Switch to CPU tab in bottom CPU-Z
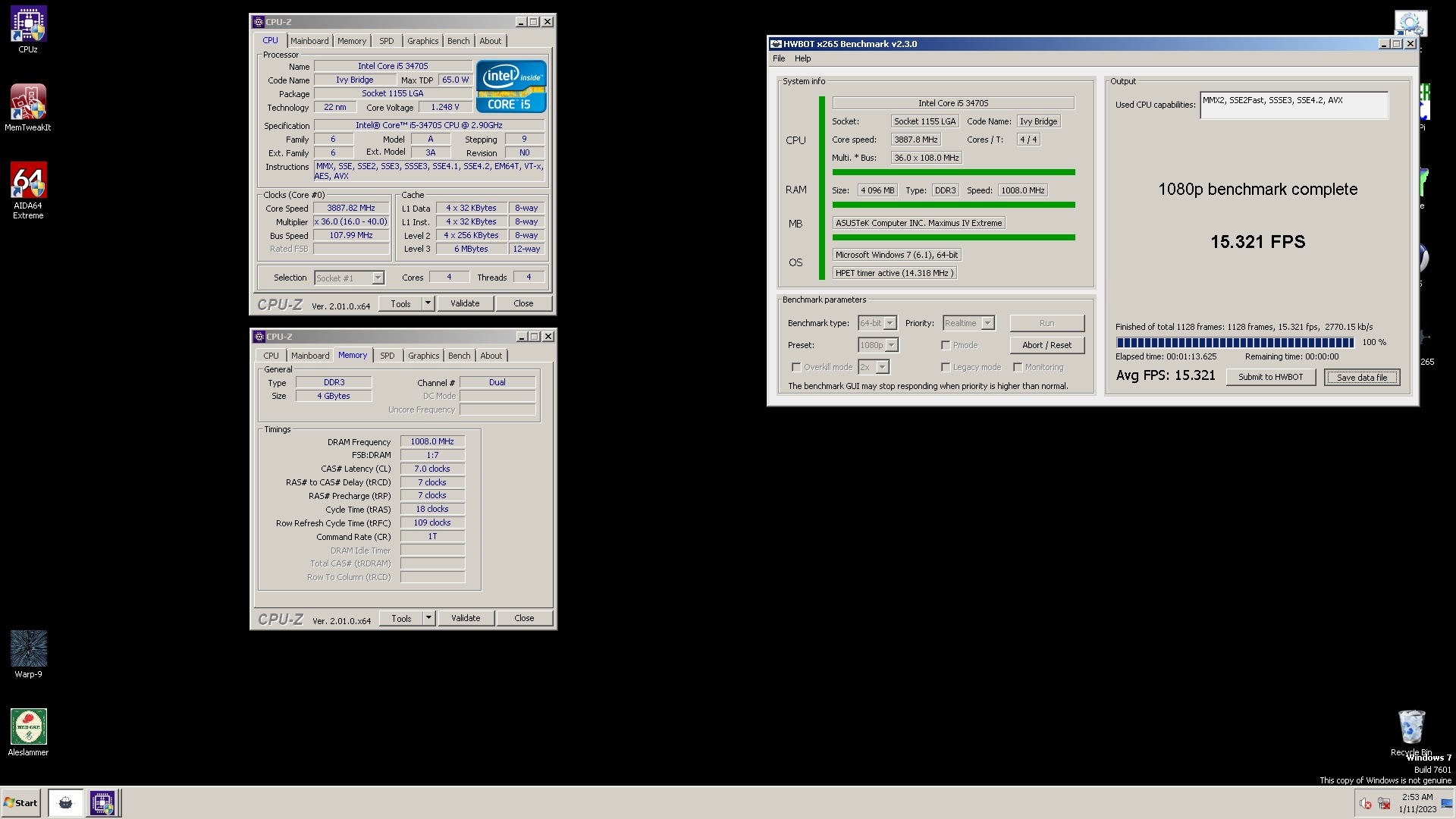This screenshot has width=1456, height=819. coord(271,356)
